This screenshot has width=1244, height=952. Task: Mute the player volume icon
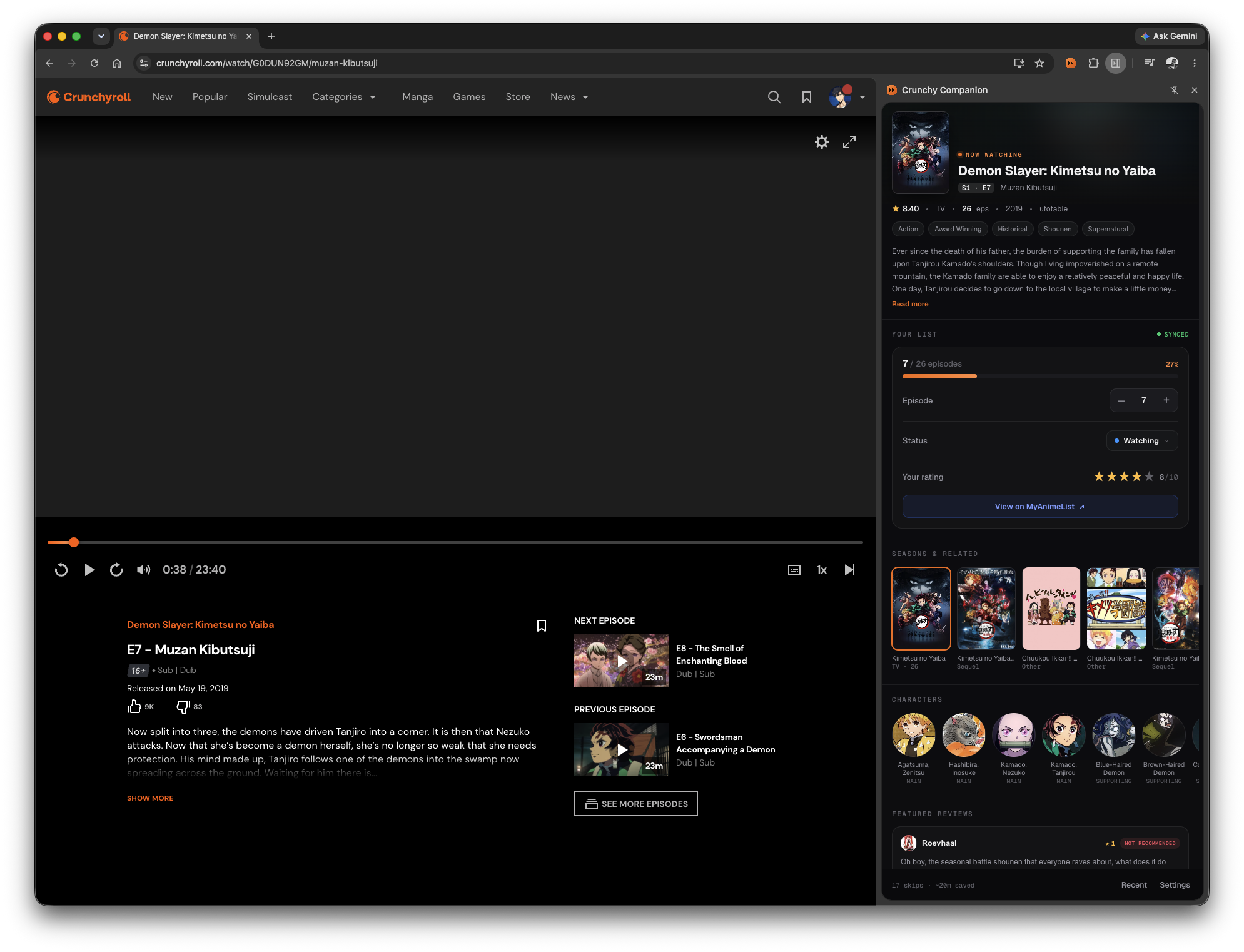click(x=143, y=570)
